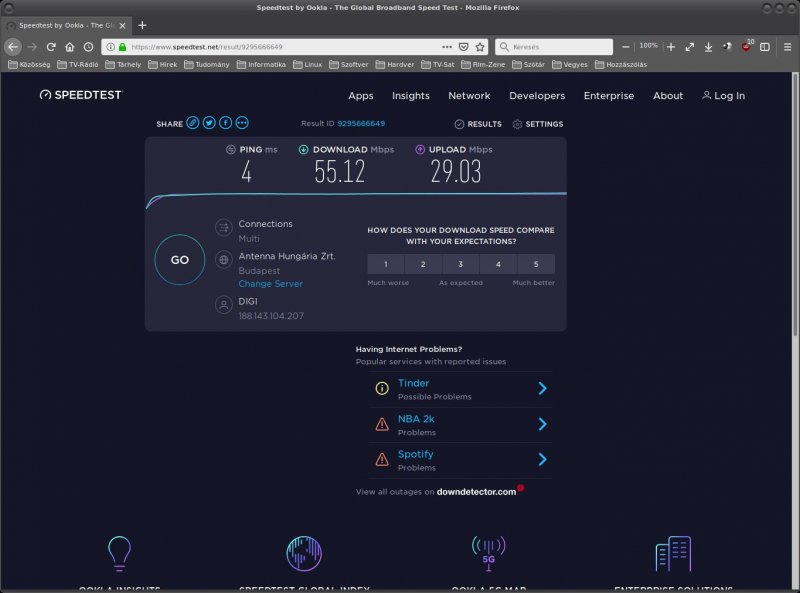
Task: Click the Ookla 5G Map antenna icon
Action: pyautogui.click(x=488, y=553)
